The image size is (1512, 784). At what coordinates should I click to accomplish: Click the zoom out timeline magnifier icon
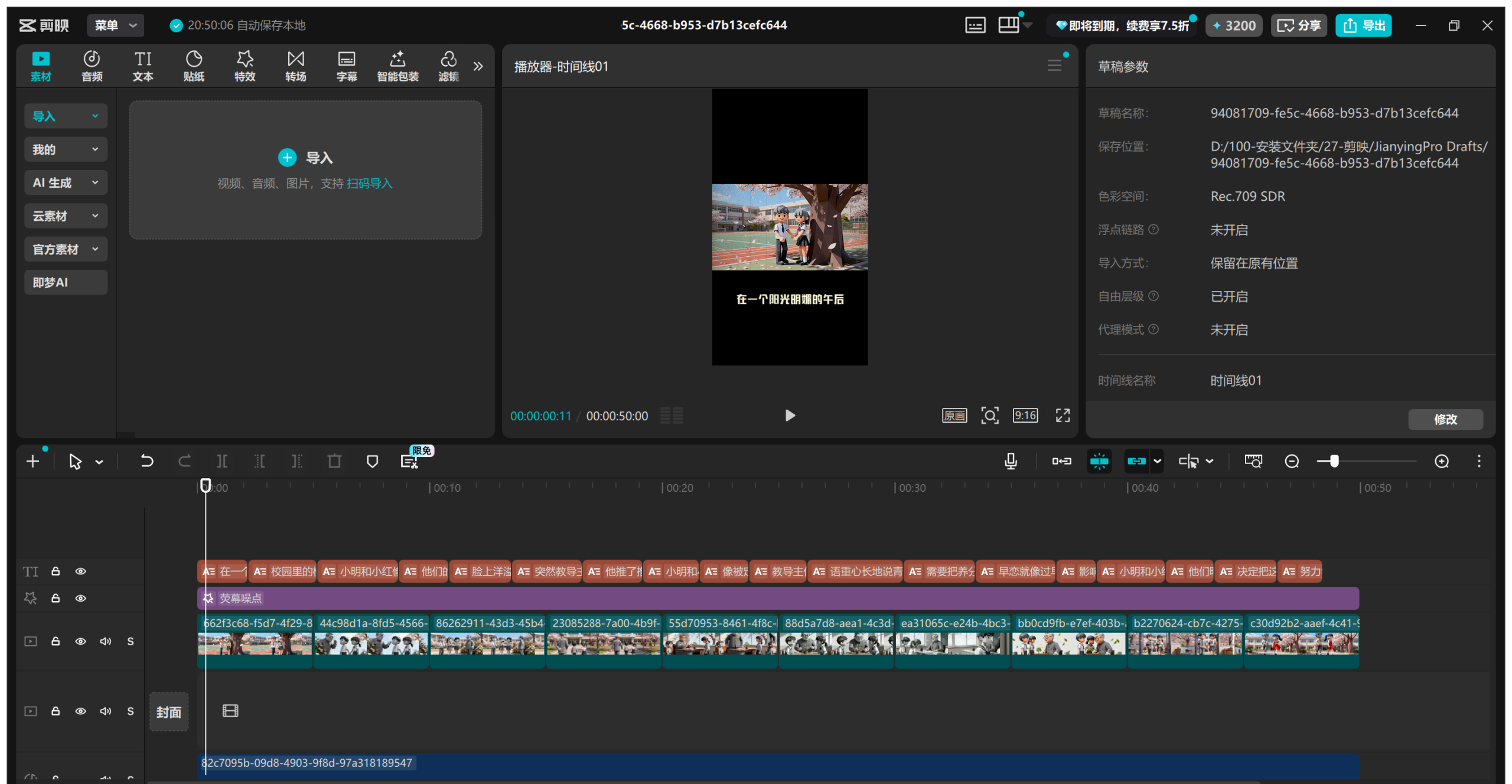[x=1292, y=461]
